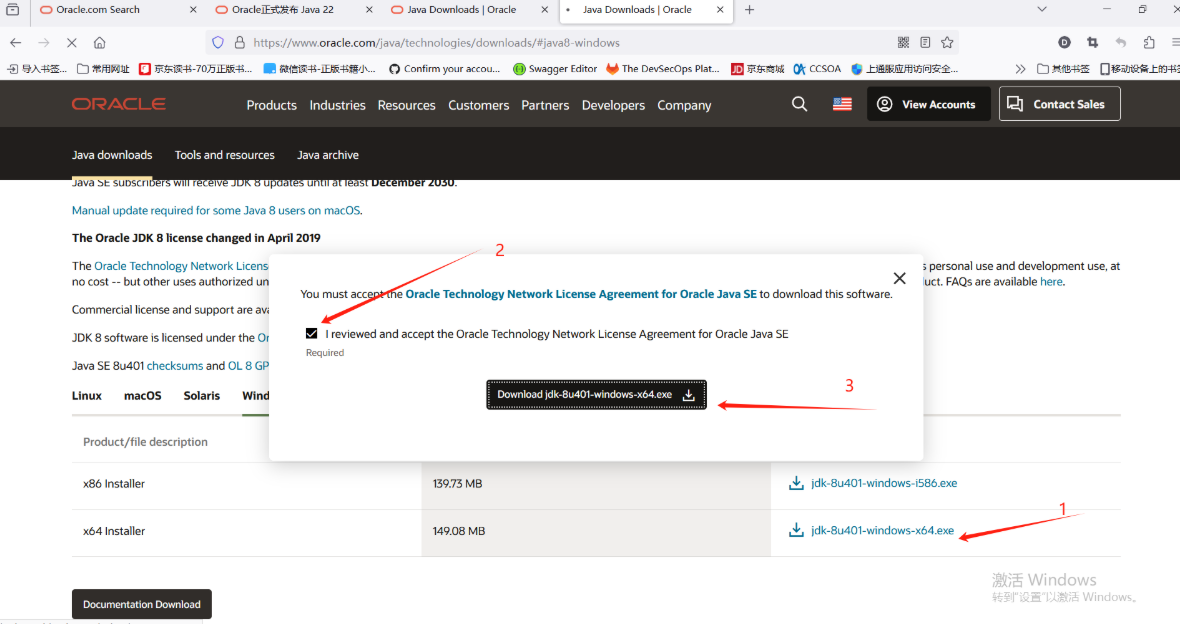Open Swagger Editor bookmark
This screenshot has height=624, width=1180.
555,68
